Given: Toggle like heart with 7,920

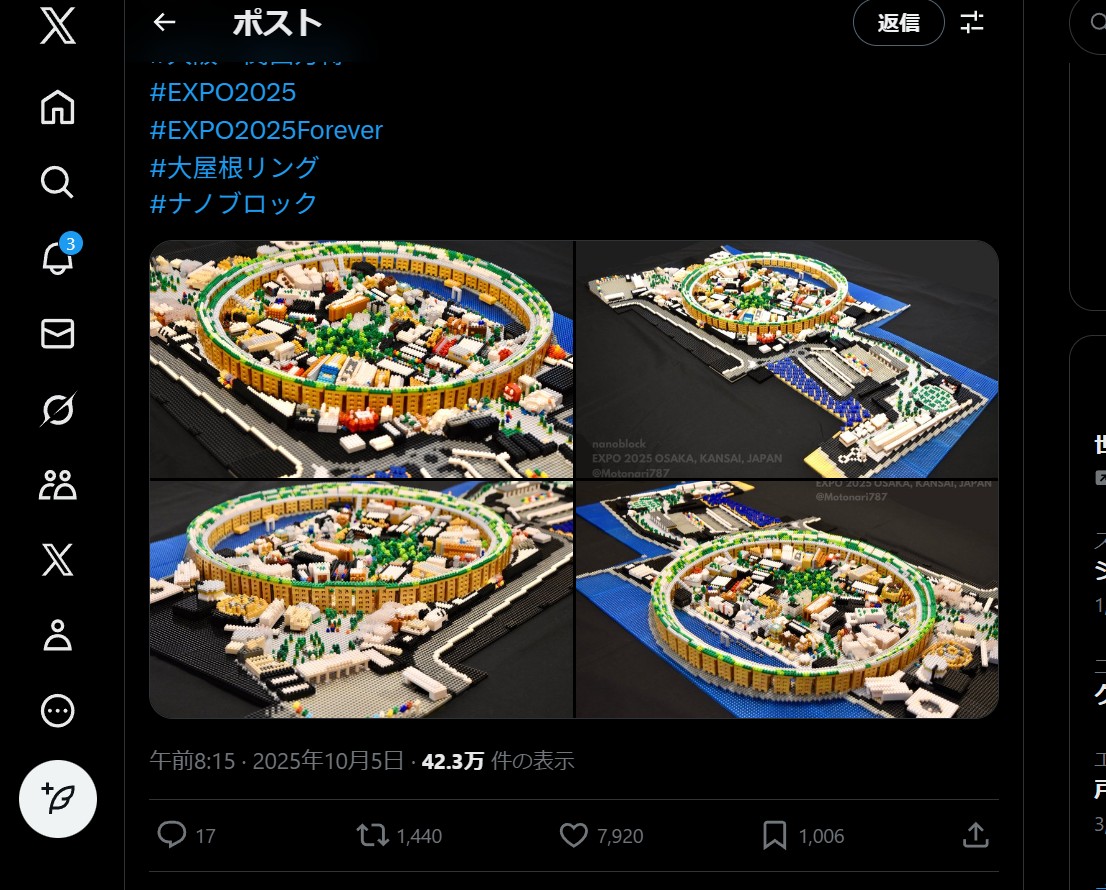Looking at the screenshot, I should (601, 836).
